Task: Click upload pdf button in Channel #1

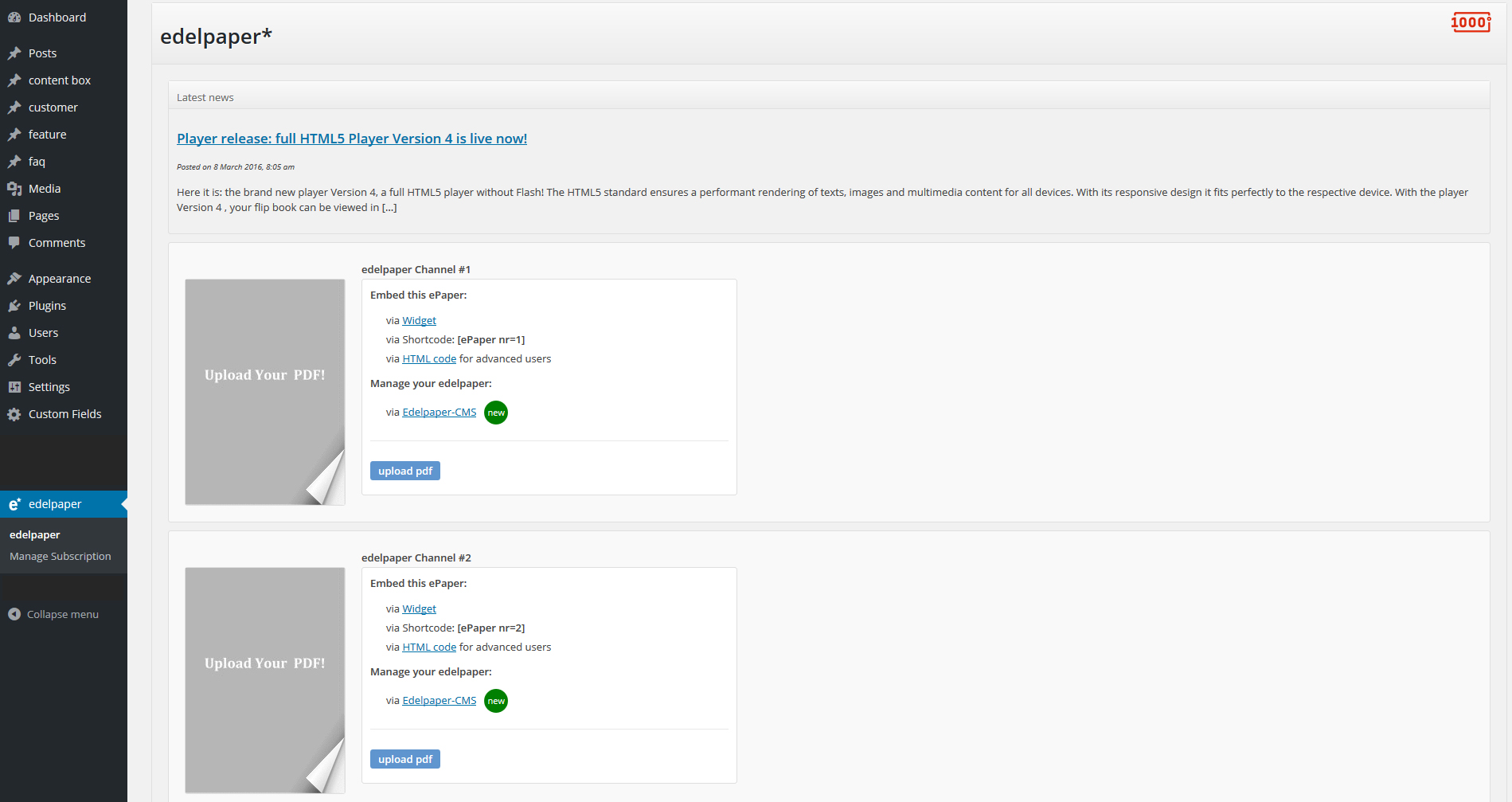Action: (x=405, y=471)
